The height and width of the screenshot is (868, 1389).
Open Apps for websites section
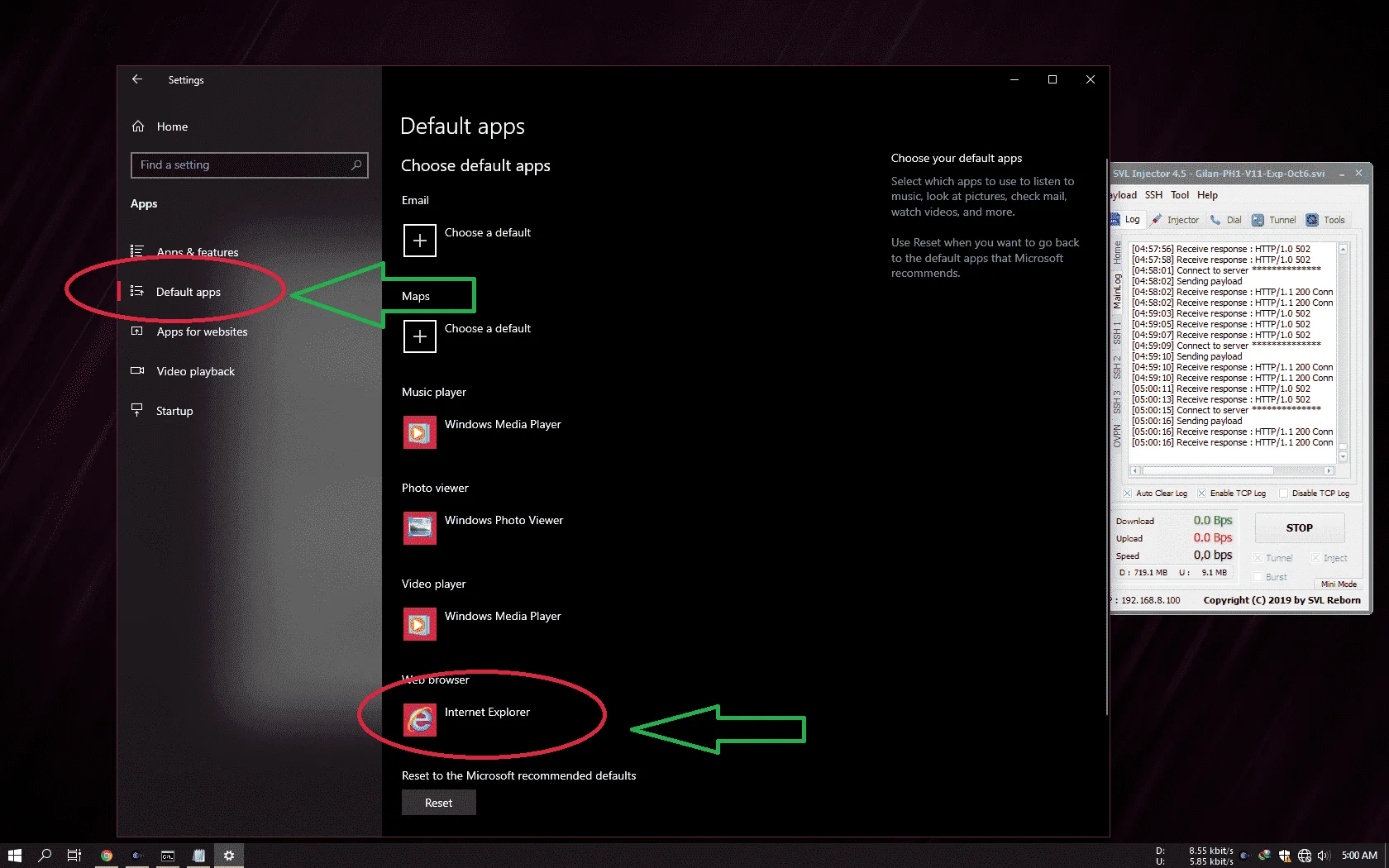[202, 331]
